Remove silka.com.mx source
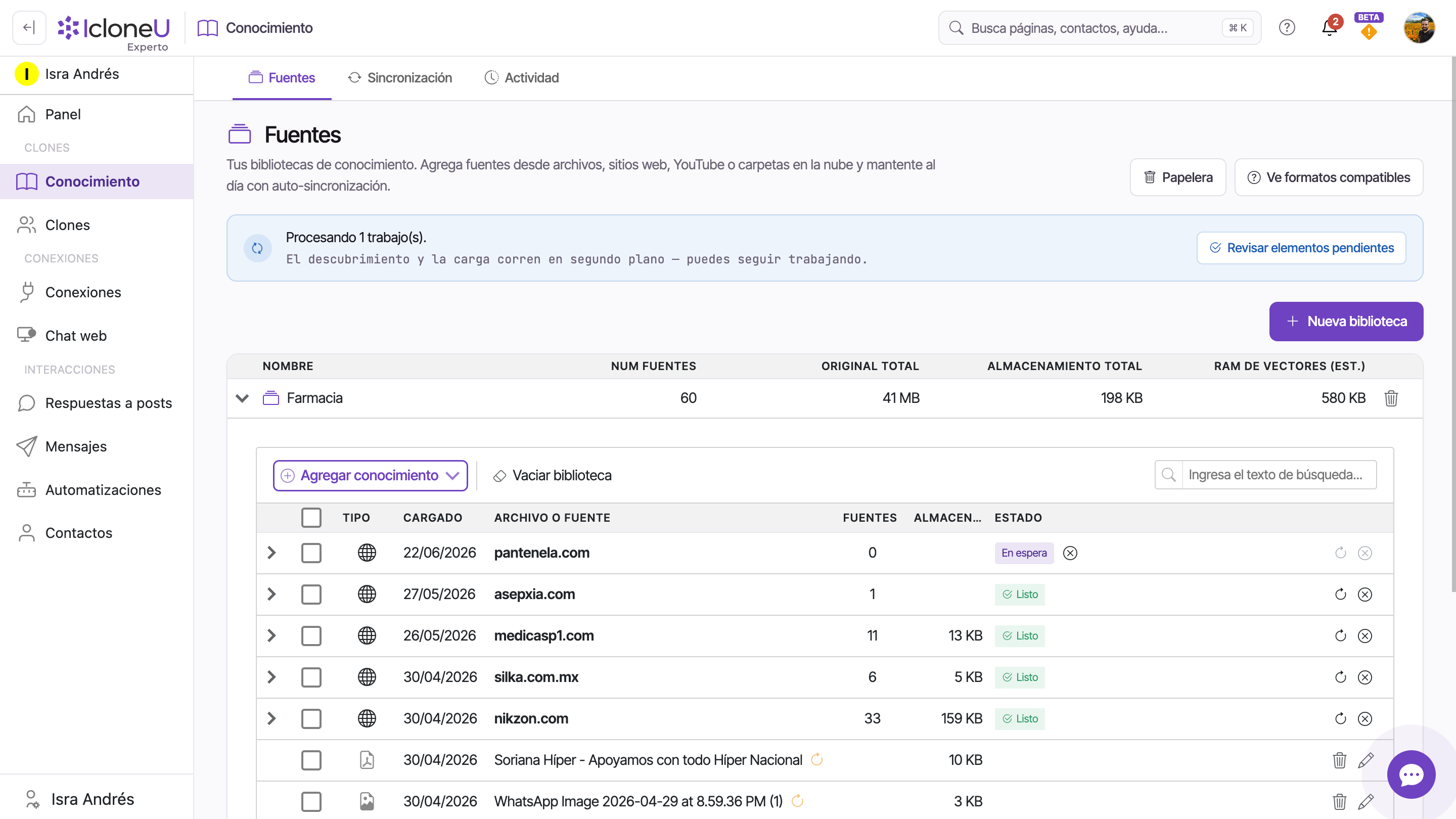 pos(1364,677)
